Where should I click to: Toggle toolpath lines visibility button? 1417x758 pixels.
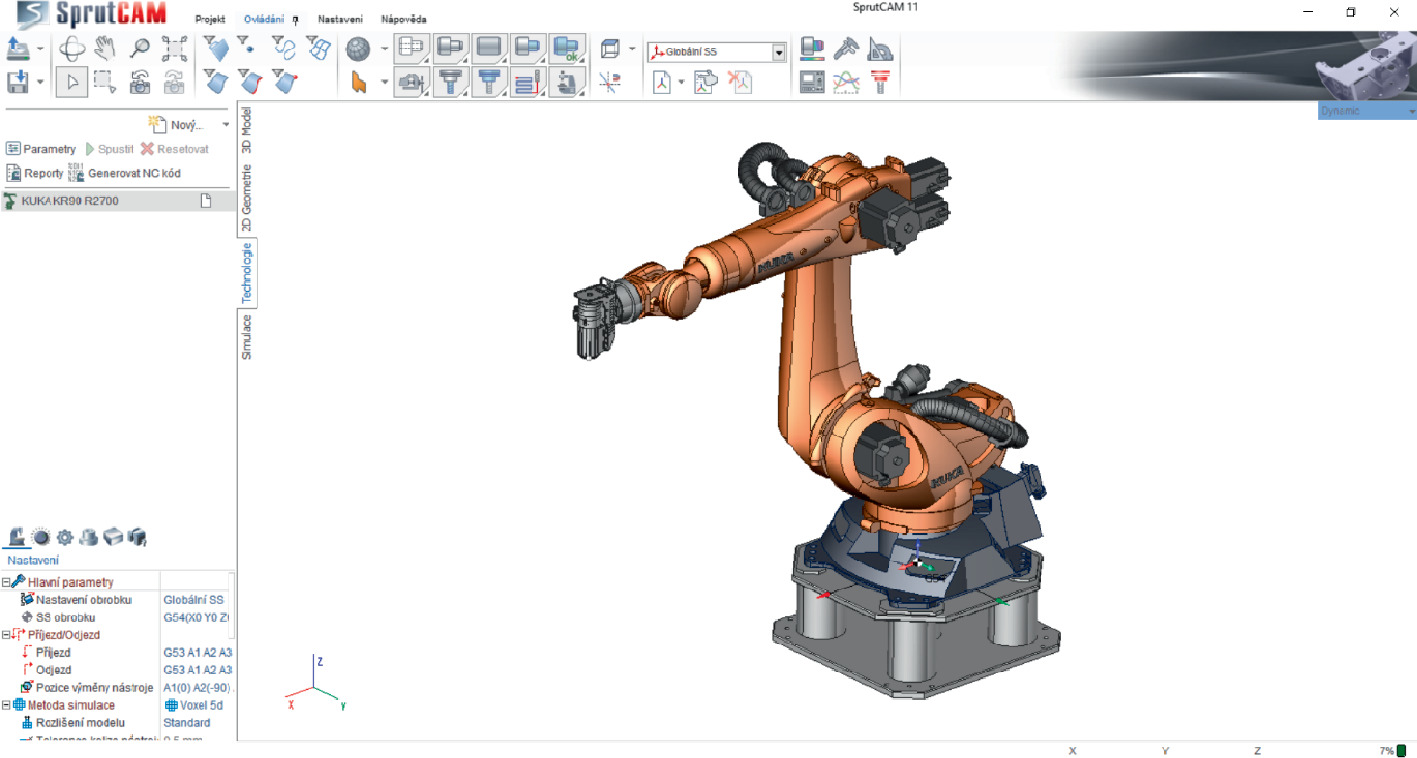(x=528, y=82)
